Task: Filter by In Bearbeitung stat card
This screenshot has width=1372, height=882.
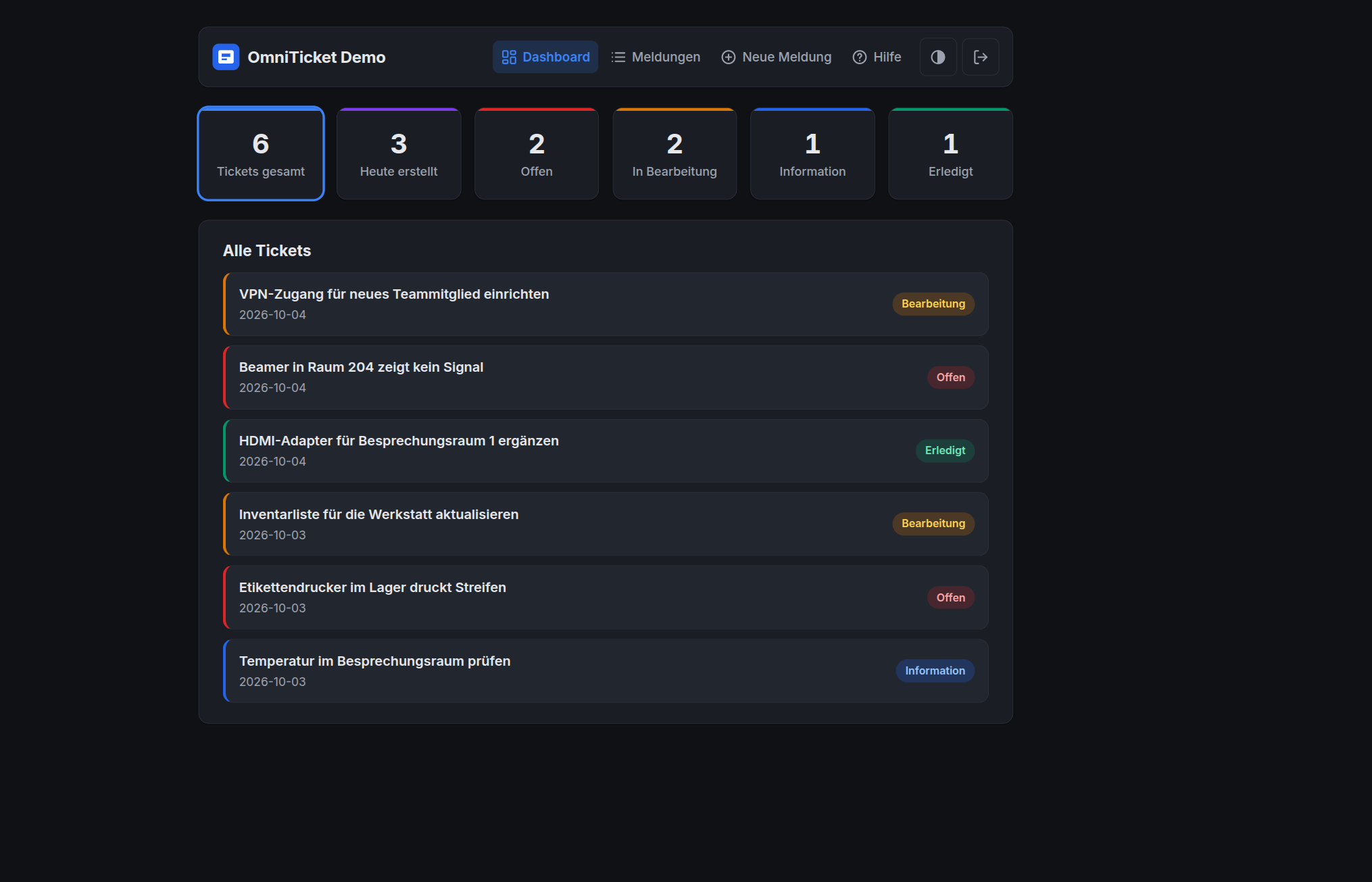Action: point(675,153)
